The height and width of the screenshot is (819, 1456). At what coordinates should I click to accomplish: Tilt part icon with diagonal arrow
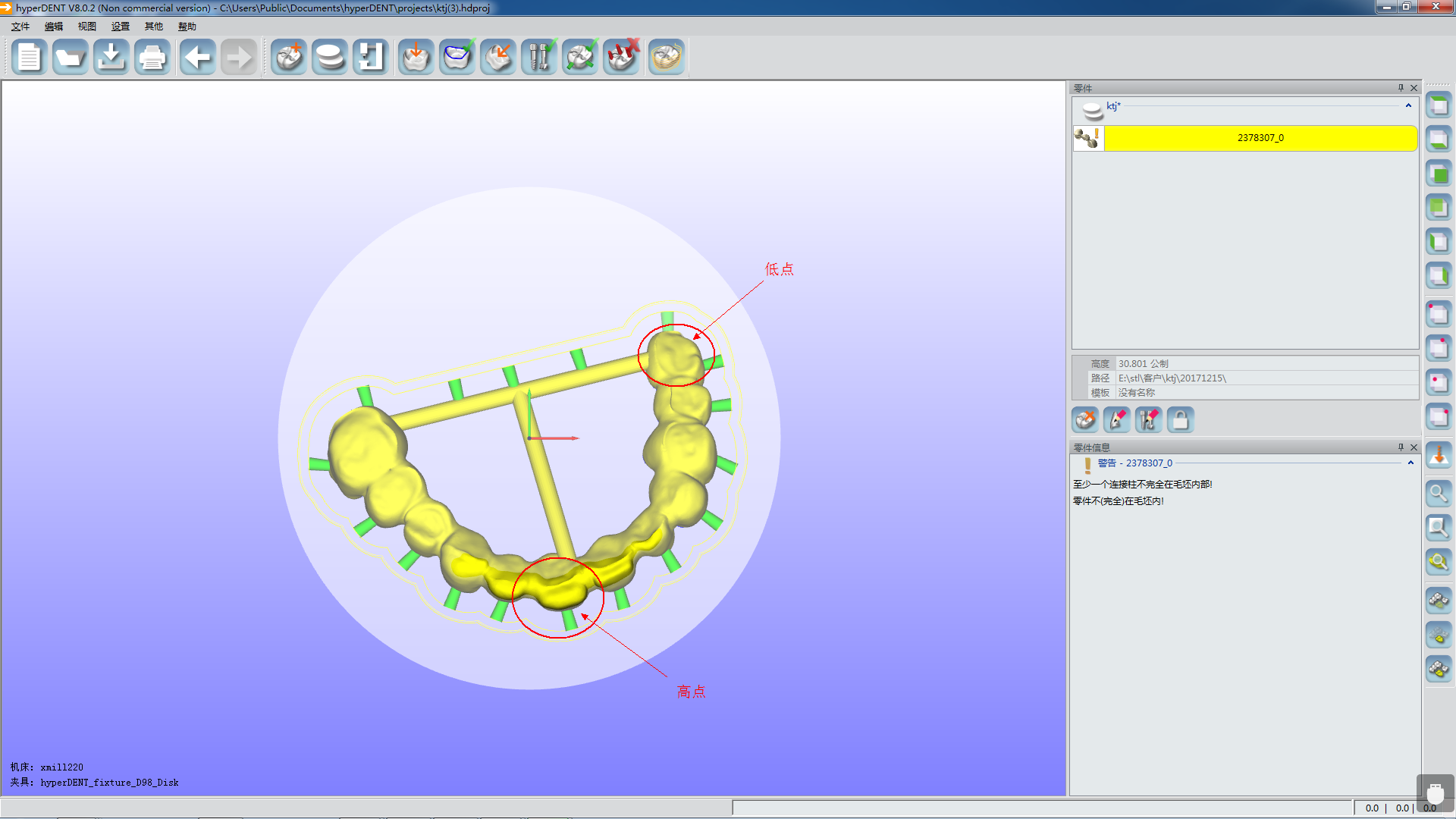498,58
